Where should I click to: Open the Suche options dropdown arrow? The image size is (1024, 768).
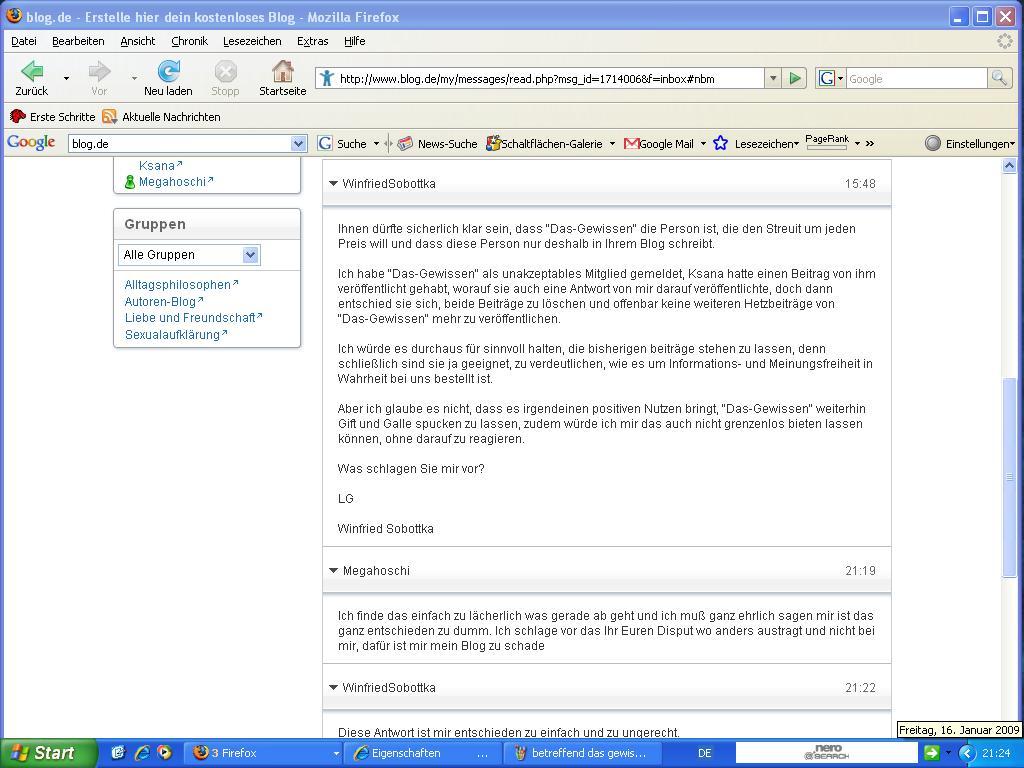(x=376, y=144)
